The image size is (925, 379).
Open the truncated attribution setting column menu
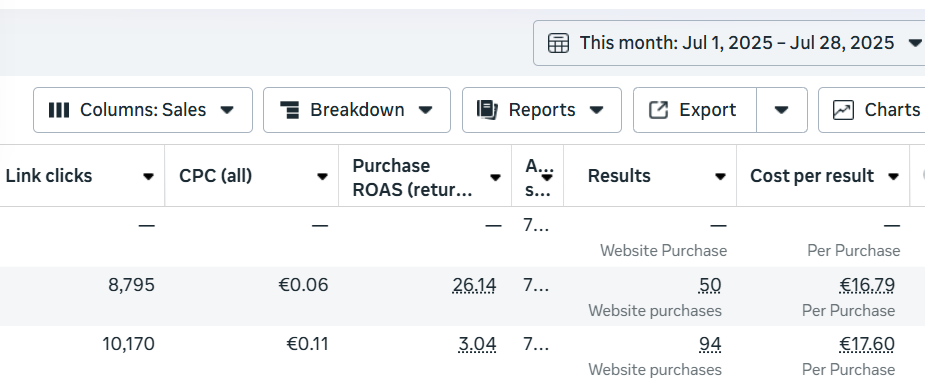[547, 177]
